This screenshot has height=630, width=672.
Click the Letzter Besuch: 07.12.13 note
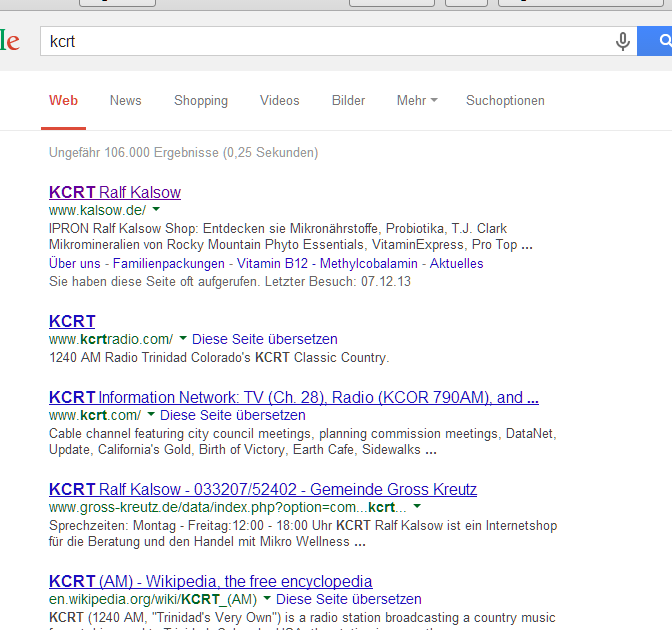tap(338, 281)
